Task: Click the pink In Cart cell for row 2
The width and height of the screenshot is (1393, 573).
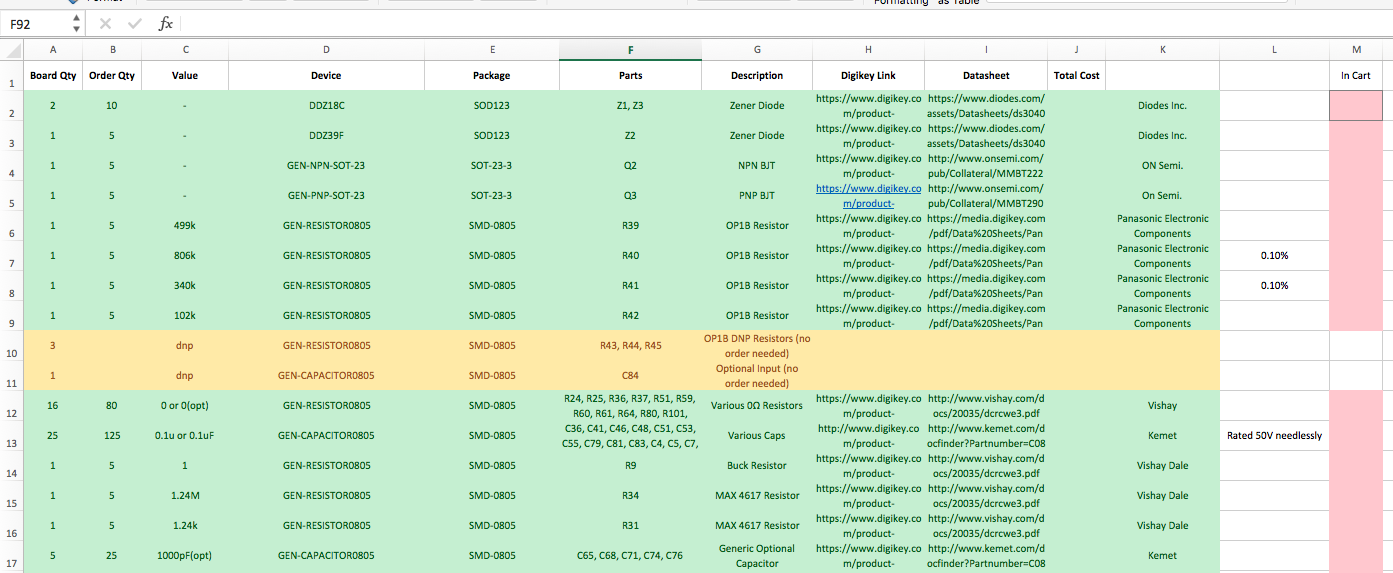Action: pos(1356,106)
